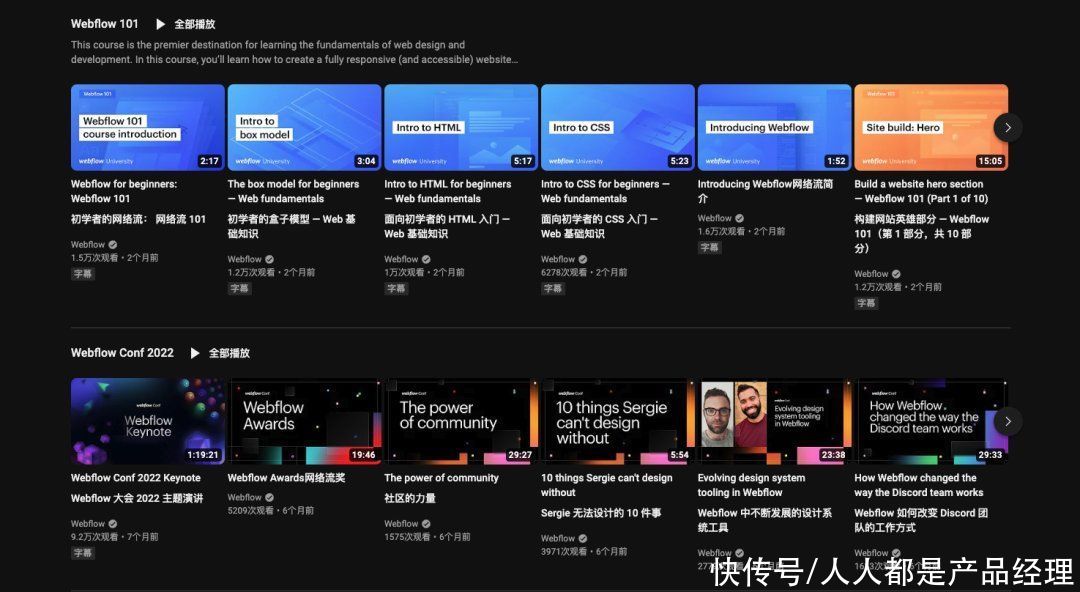
Task: Click the 全部播放 play-all button for Webflow 101
Action: click(x=185, y=24)
